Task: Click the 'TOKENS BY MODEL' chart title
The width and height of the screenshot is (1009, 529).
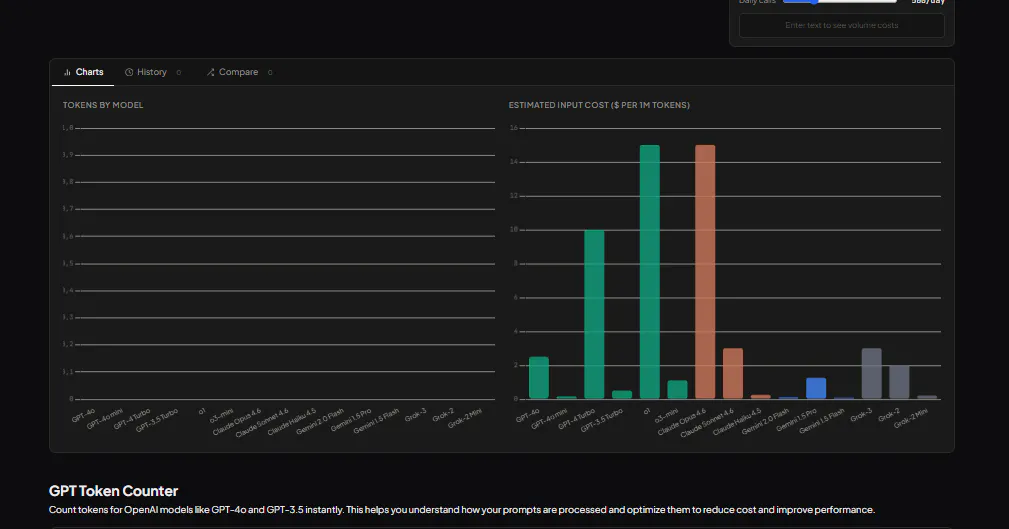Action: point(103,105)
